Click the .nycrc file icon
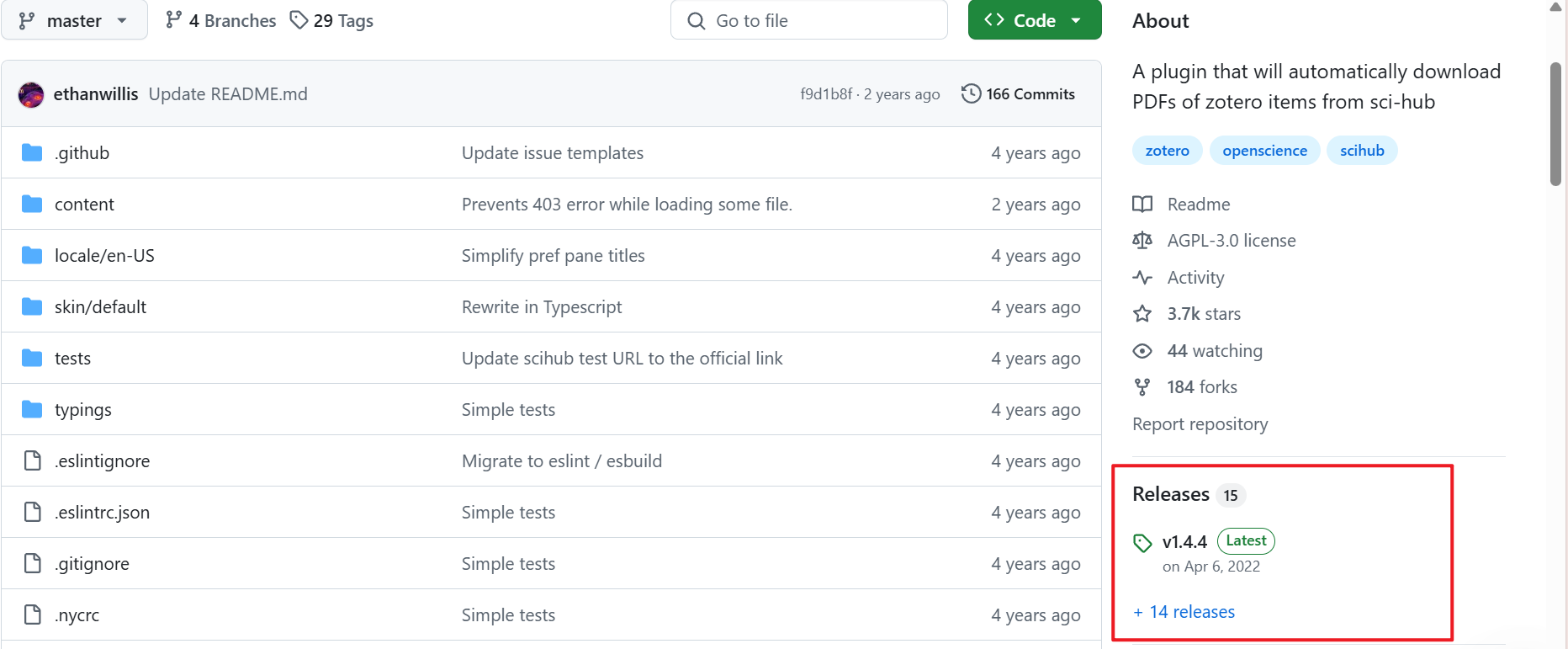The width and height of the screenshot is (1568, 649). point(33,614)
